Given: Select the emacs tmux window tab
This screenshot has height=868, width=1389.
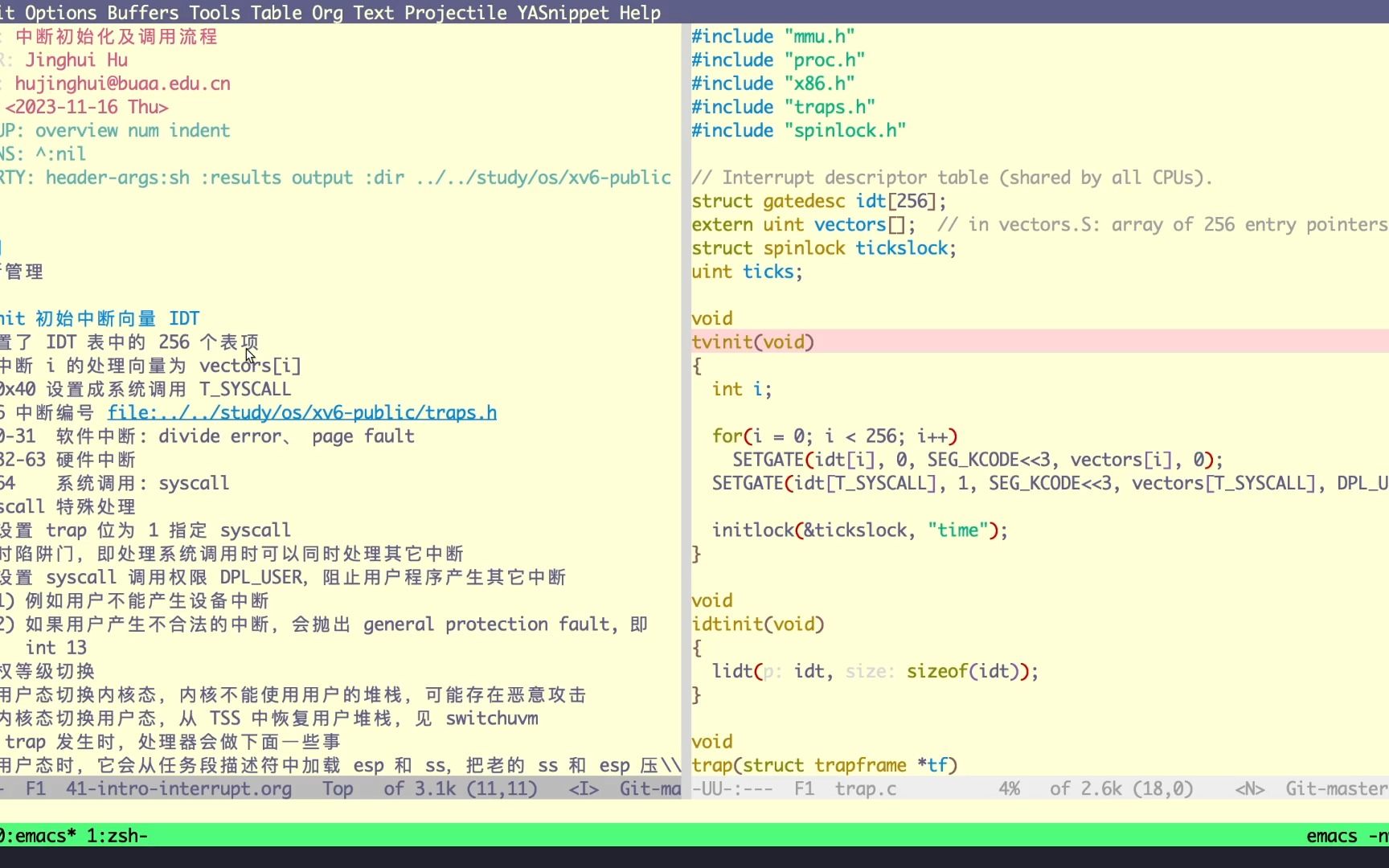Looking at the screenshot, I should pyautogui.click(x=38, y=836).
